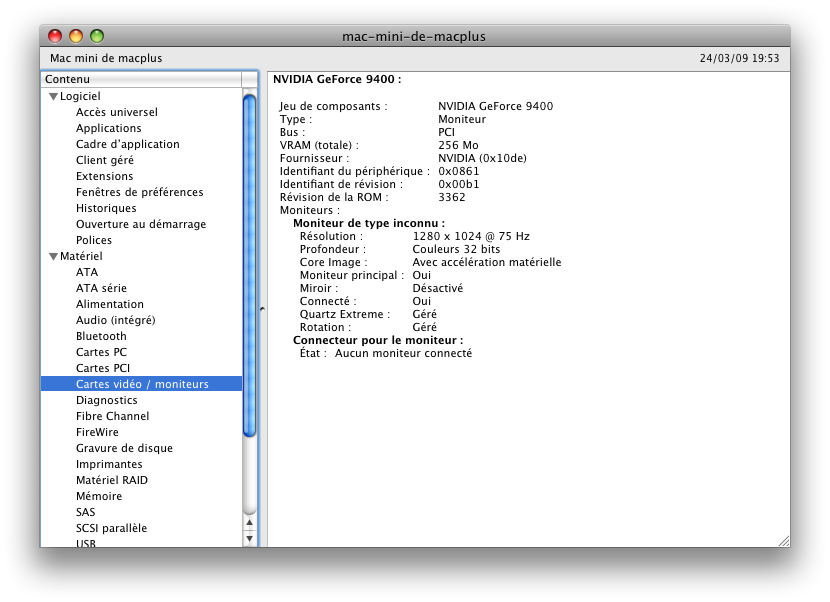
Task: Click the Moniteur type value
Action: pos(462,119)
